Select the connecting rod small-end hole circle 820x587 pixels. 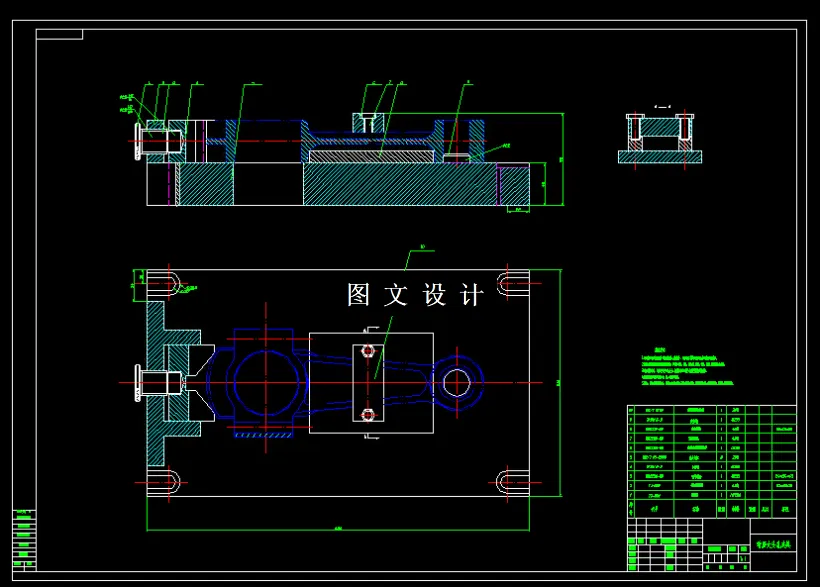click(457, 382)
